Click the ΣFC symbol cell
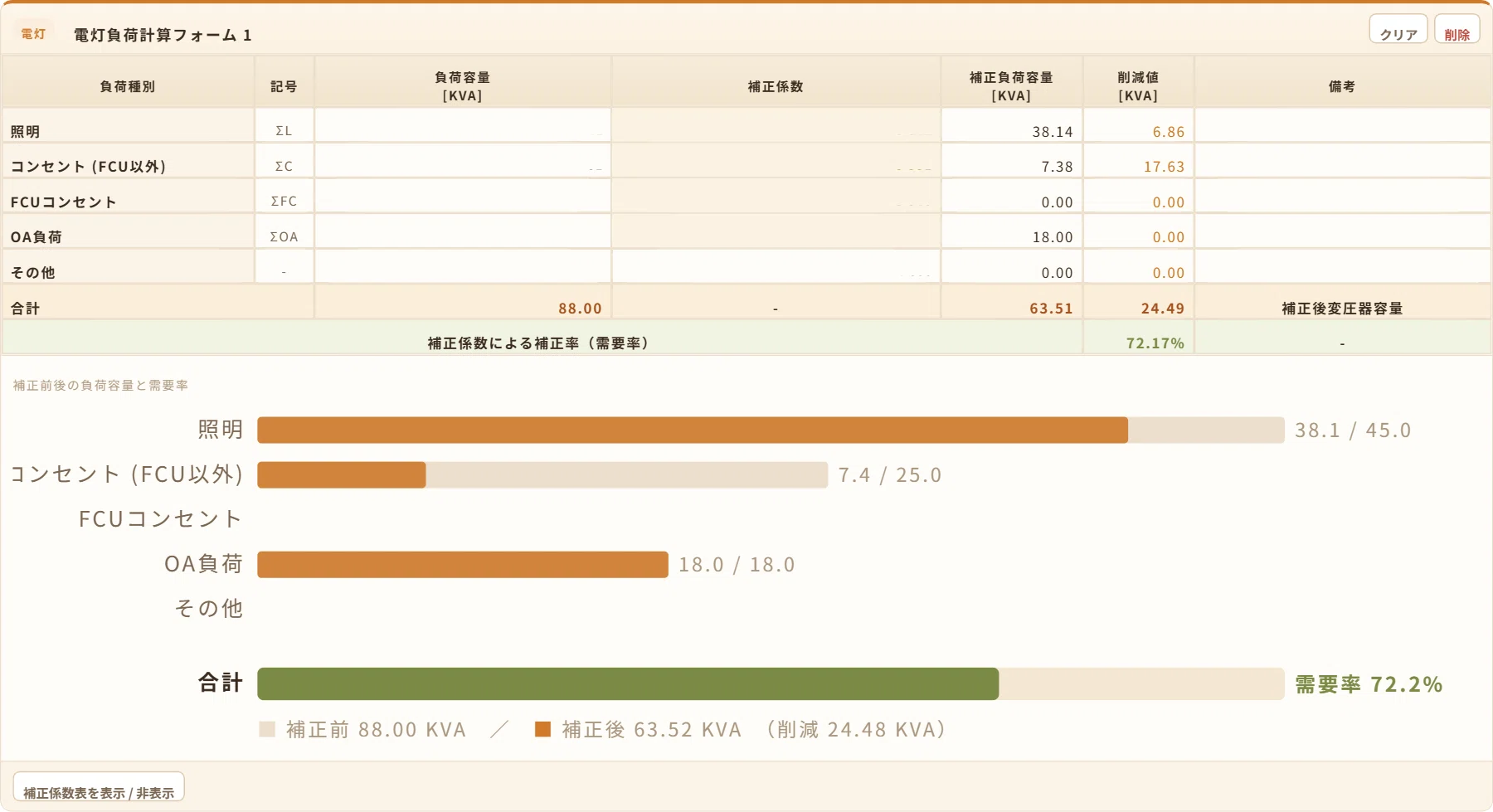1493x812 pixels. (284, 196)
